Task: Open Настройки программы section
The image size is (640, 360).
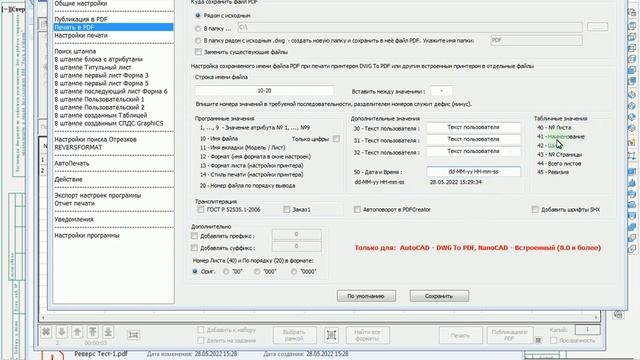Action: [87, 236]
